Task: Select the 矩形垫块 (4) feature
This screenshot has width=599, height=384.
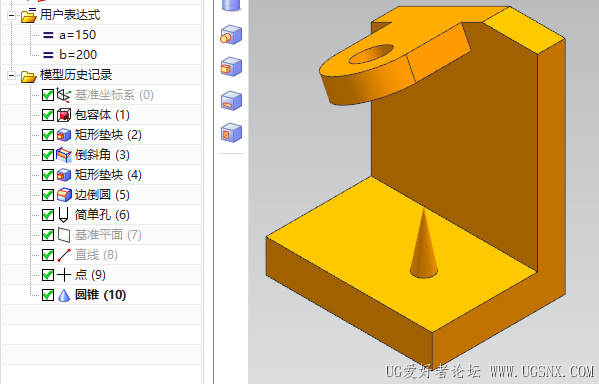Action: (108, 175)
